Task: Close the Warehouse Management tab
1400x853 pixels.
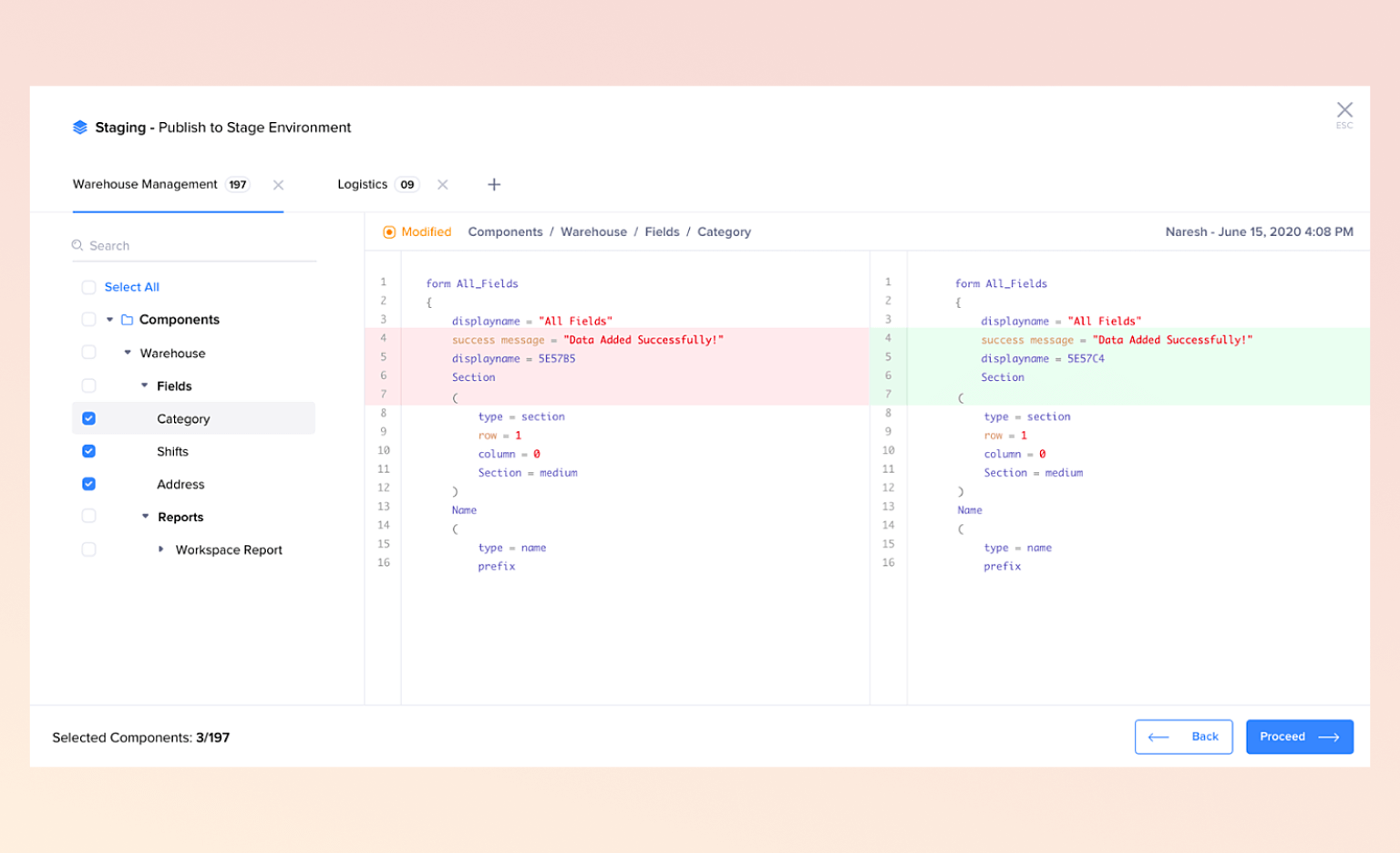Action: click(279, 185)
